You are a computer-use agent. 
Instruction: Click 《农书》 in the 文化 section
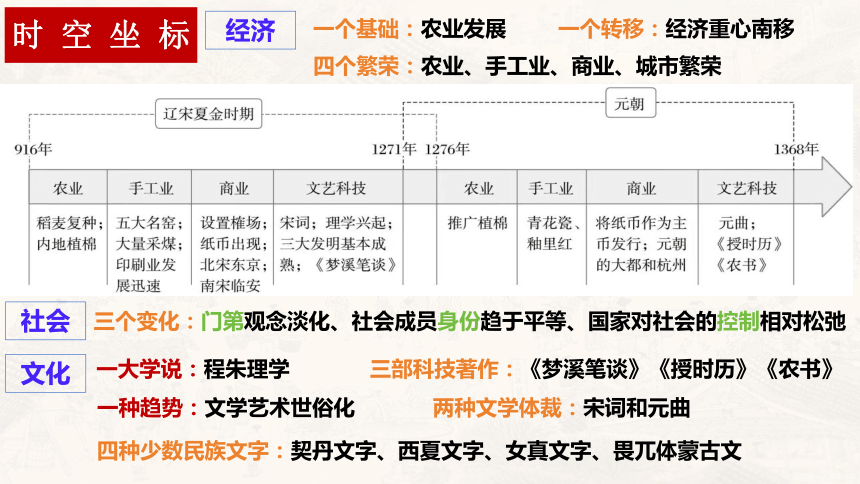tap(799, 369)
